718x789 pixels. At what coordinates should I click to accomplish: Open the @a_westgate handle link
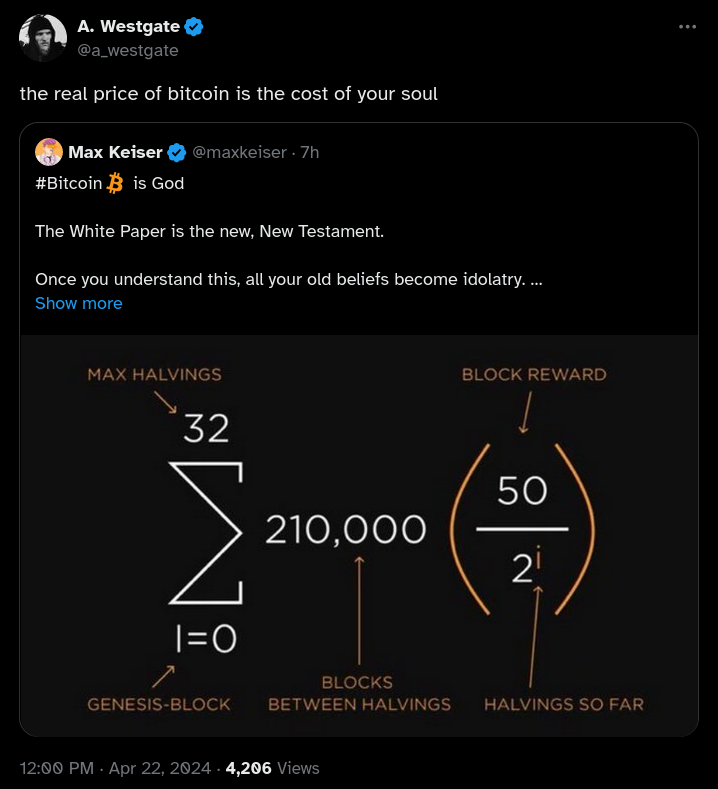pos(128,50)
